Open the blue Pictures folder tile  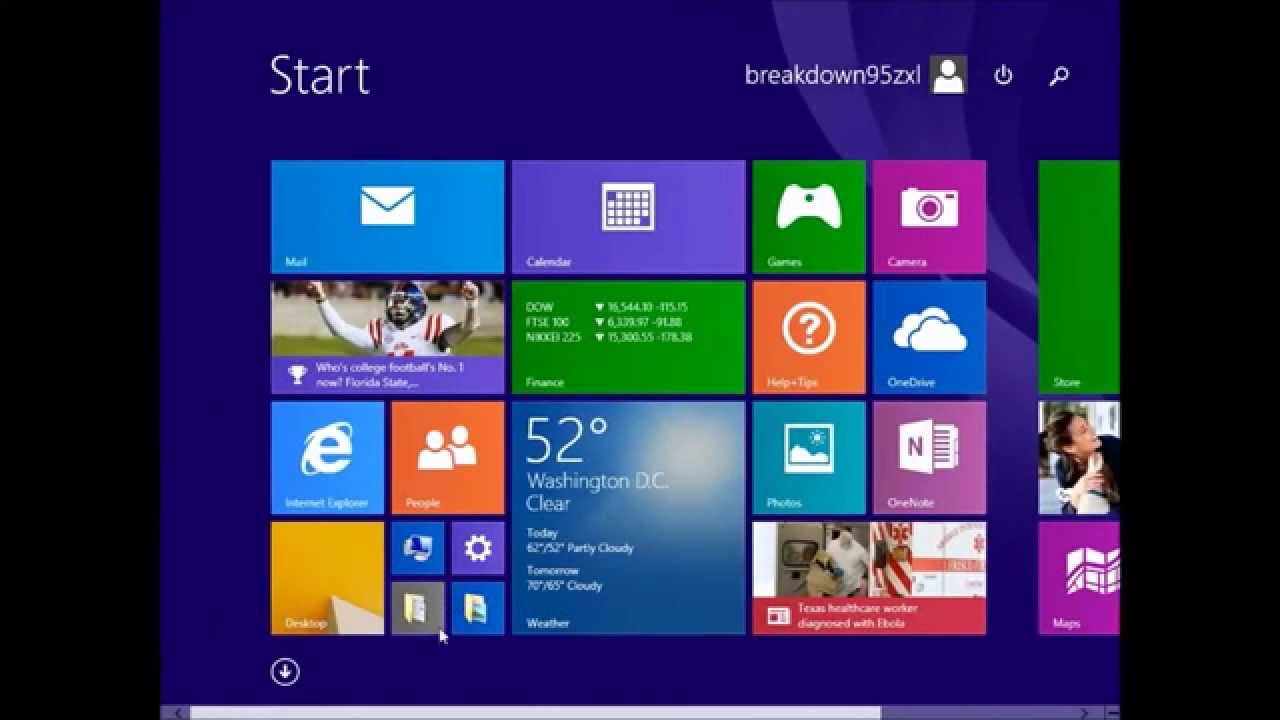click(x=478, y=608)
